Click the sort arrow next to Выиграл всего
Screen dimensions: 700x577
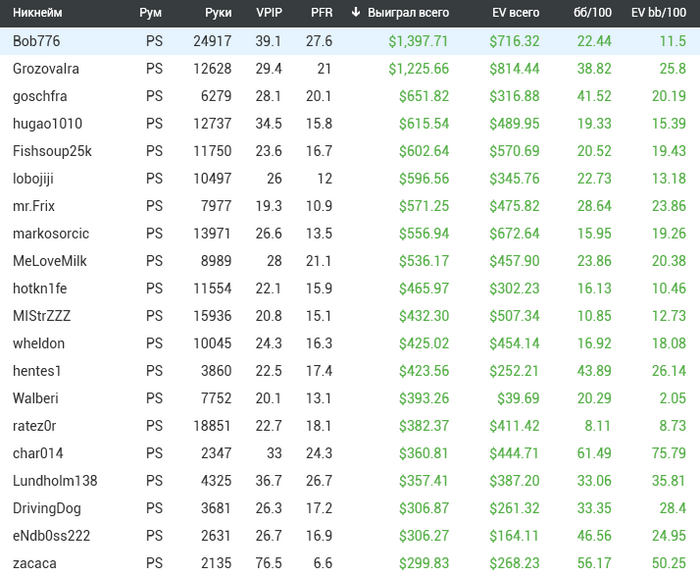click(x=355, y=12)
